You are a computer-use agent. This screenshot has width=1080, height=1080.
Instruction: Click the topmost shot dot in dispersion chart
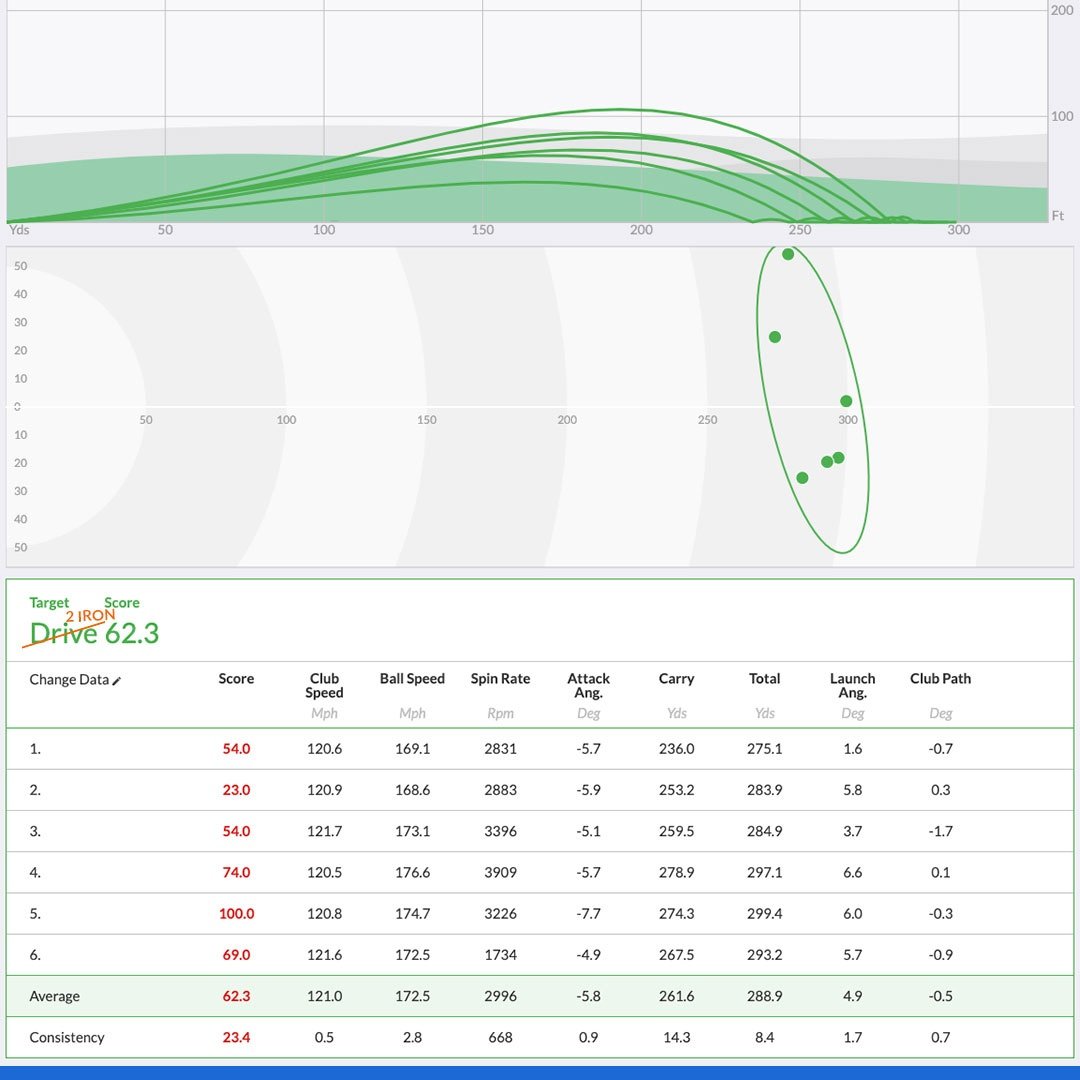click(x=788, y=254)
